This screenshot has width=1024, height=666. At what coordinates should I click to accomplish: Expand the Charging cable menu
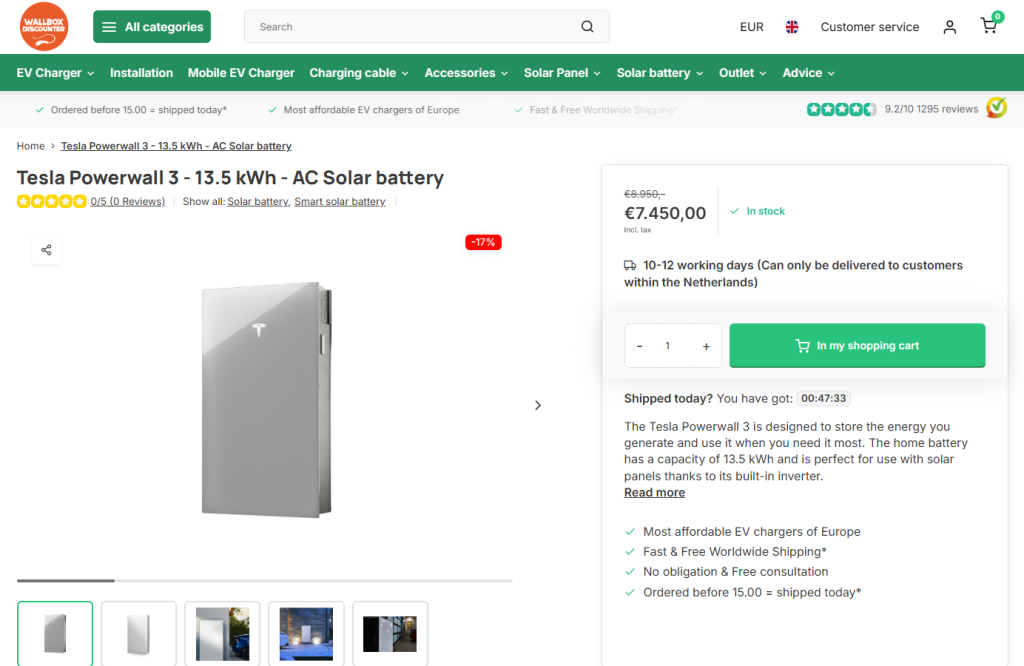[x=359, y=72]
